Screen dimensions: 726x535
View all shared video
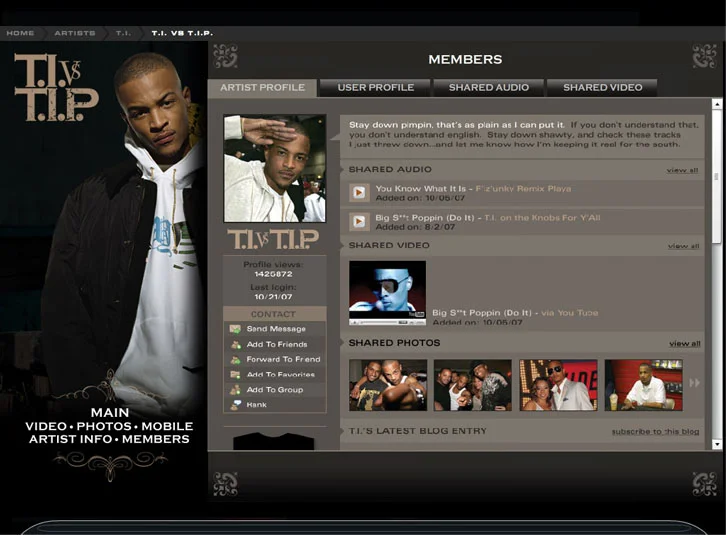click(x=683, y=246)
